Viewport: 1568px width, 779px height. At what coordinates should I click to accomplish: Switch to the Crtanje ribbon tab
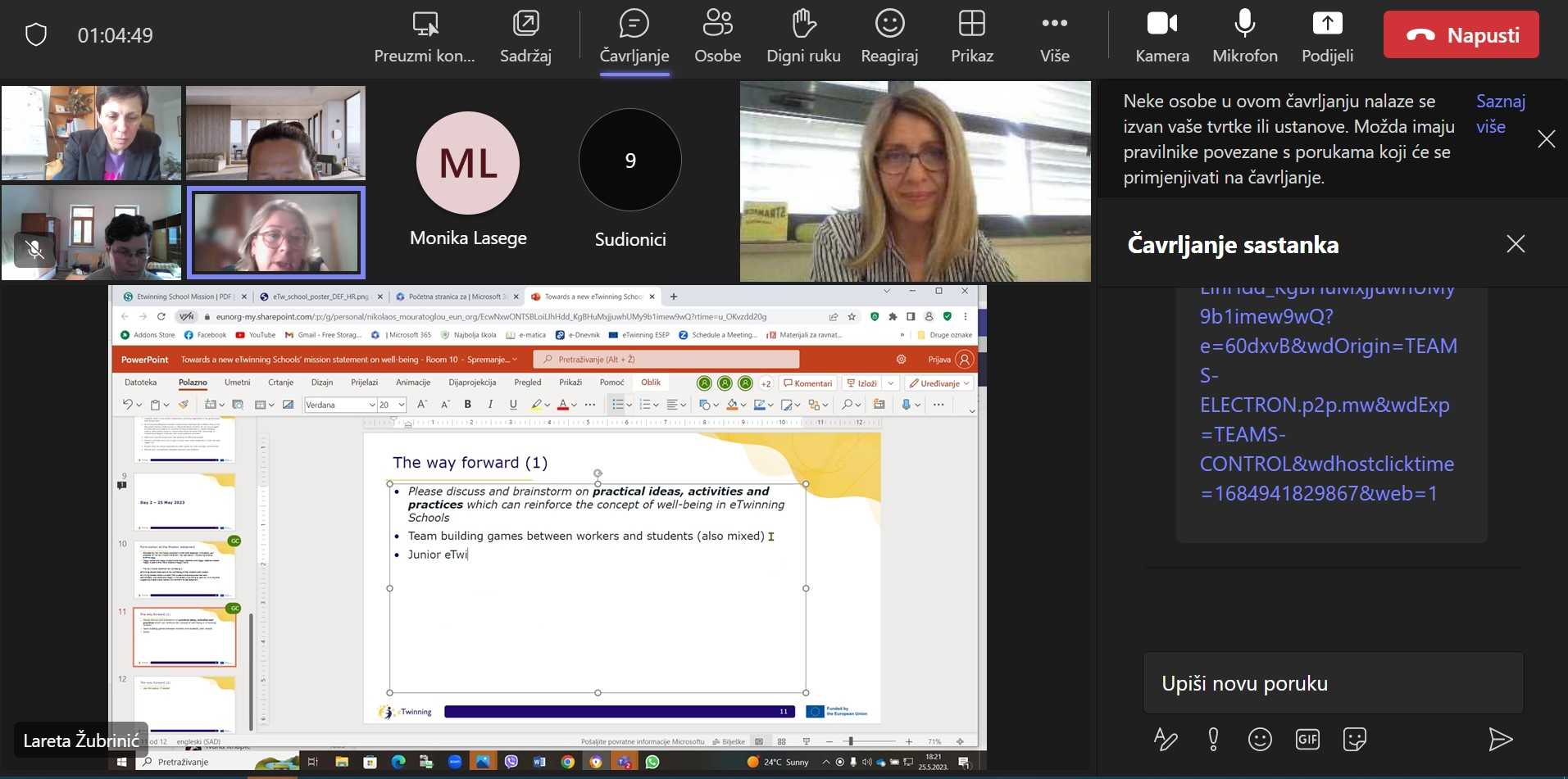pyautogui.click(x=280, y=383)
